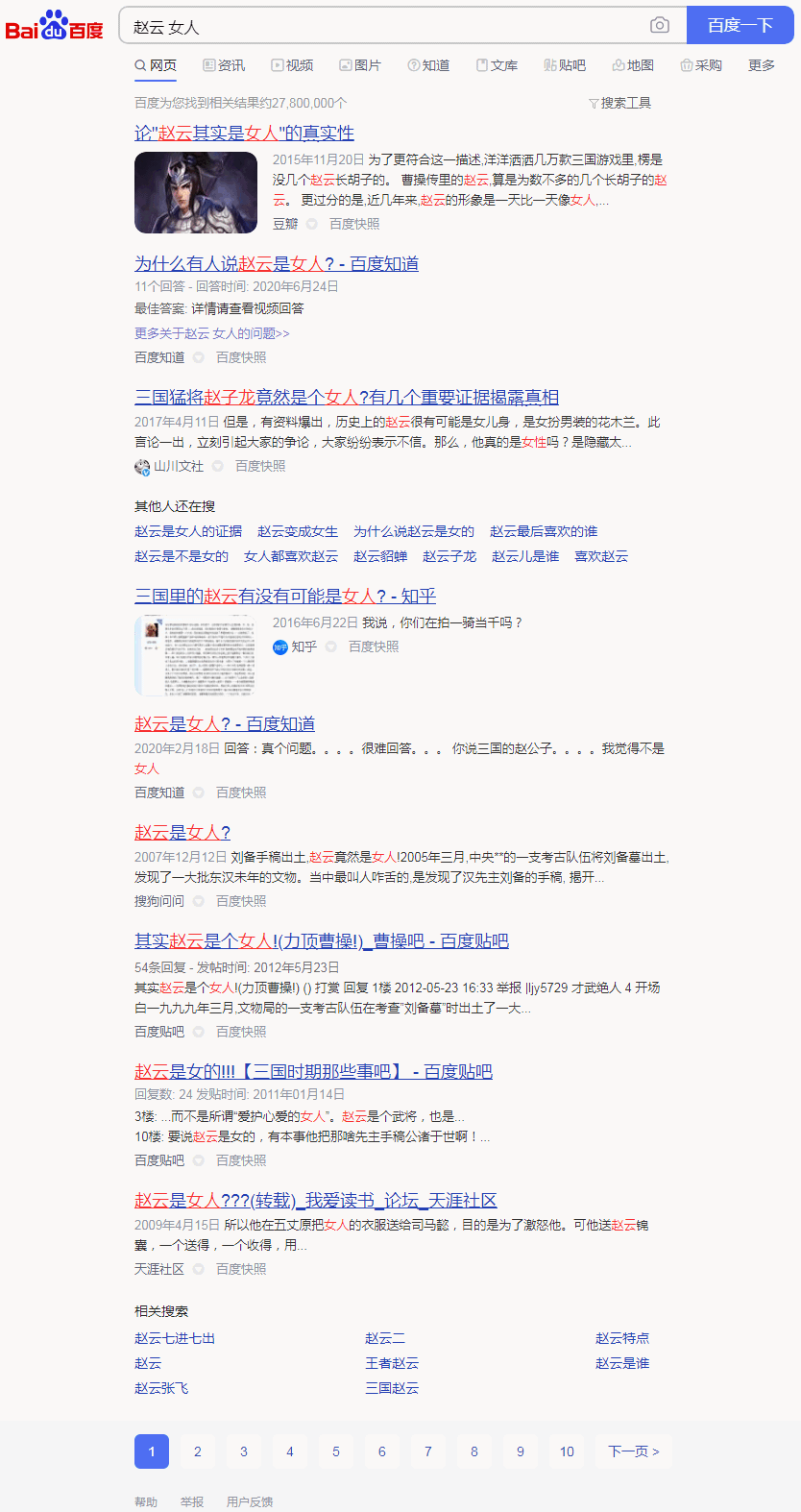This screenshot has width=801, height=1512.
Task: Search suggestion 赵云儿是谁
Action: pos(525,556)
